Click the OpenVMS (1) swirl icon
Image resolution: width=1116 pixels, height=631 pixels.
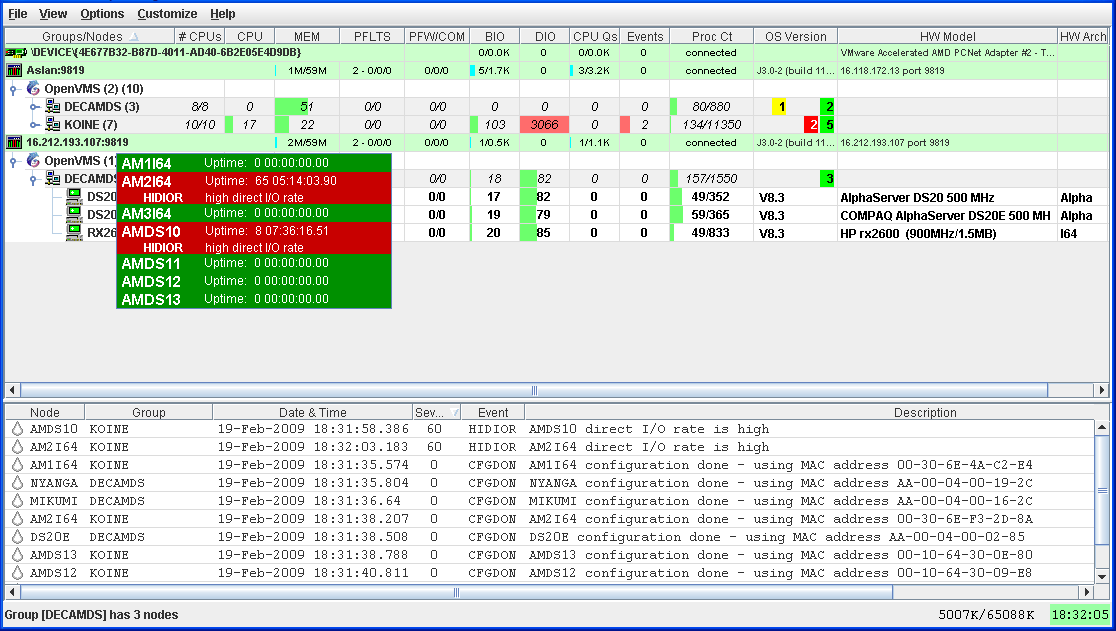(x=33, y=161)
